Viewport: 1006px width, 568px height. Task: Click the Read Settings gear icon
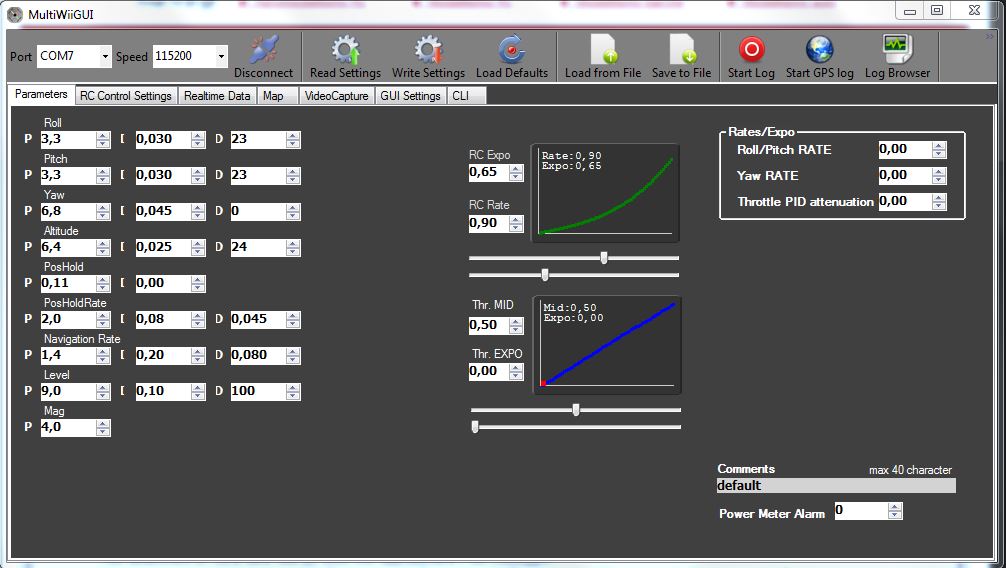[x=345, y=49]
